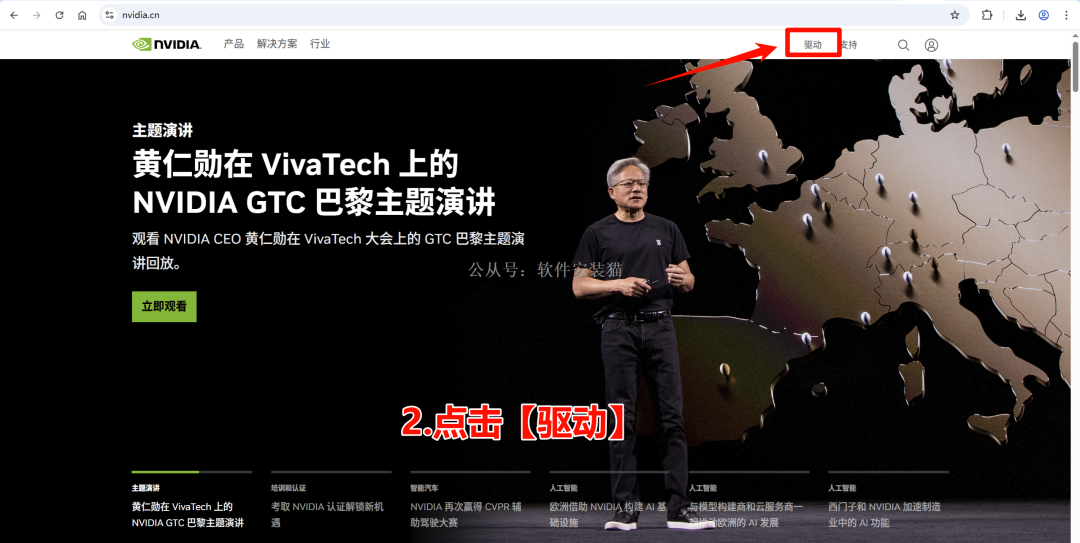Select the 西门子和 NVIDIA carousel item
Viewport: 1080px width, 543px height.
pos(889,501)
